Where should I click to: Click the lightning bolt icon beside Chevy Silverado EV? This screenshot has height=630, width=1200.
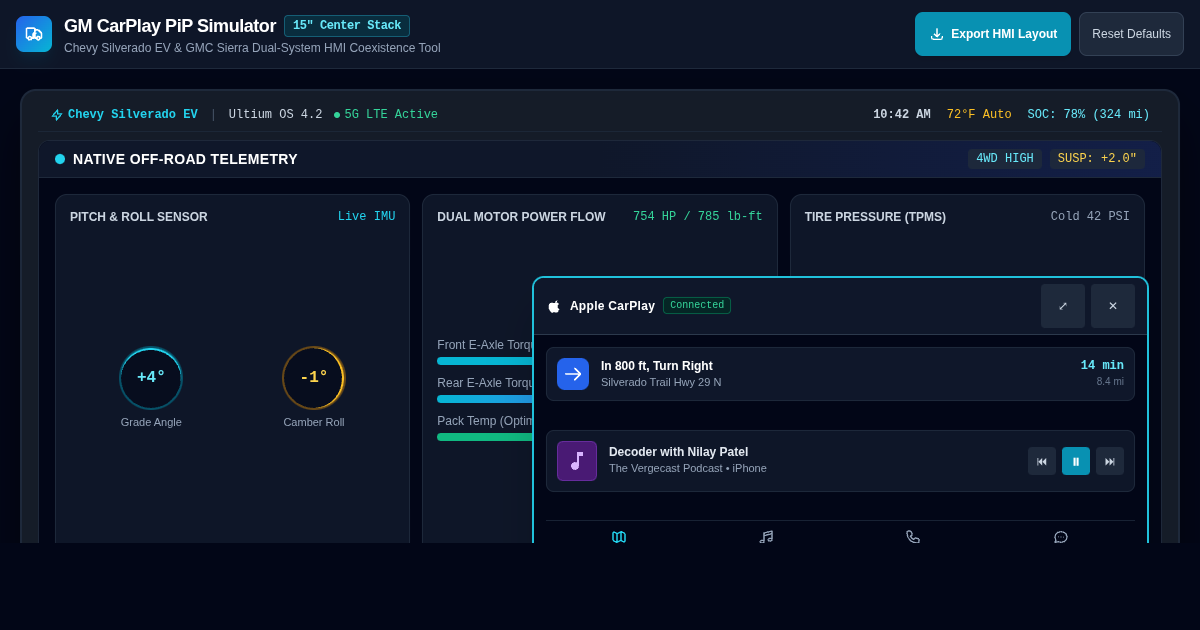point(57,115)
